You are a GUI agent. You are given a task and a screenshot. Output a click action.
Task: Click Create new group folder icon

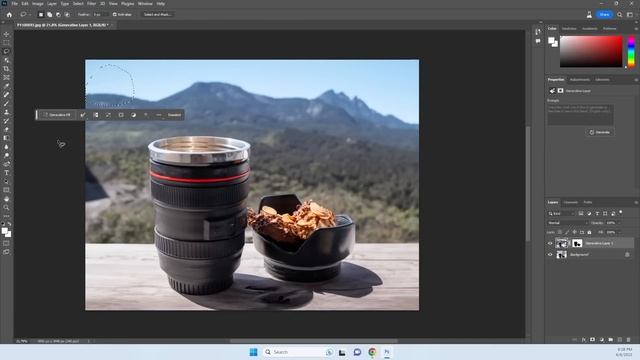tap(610, 339)
